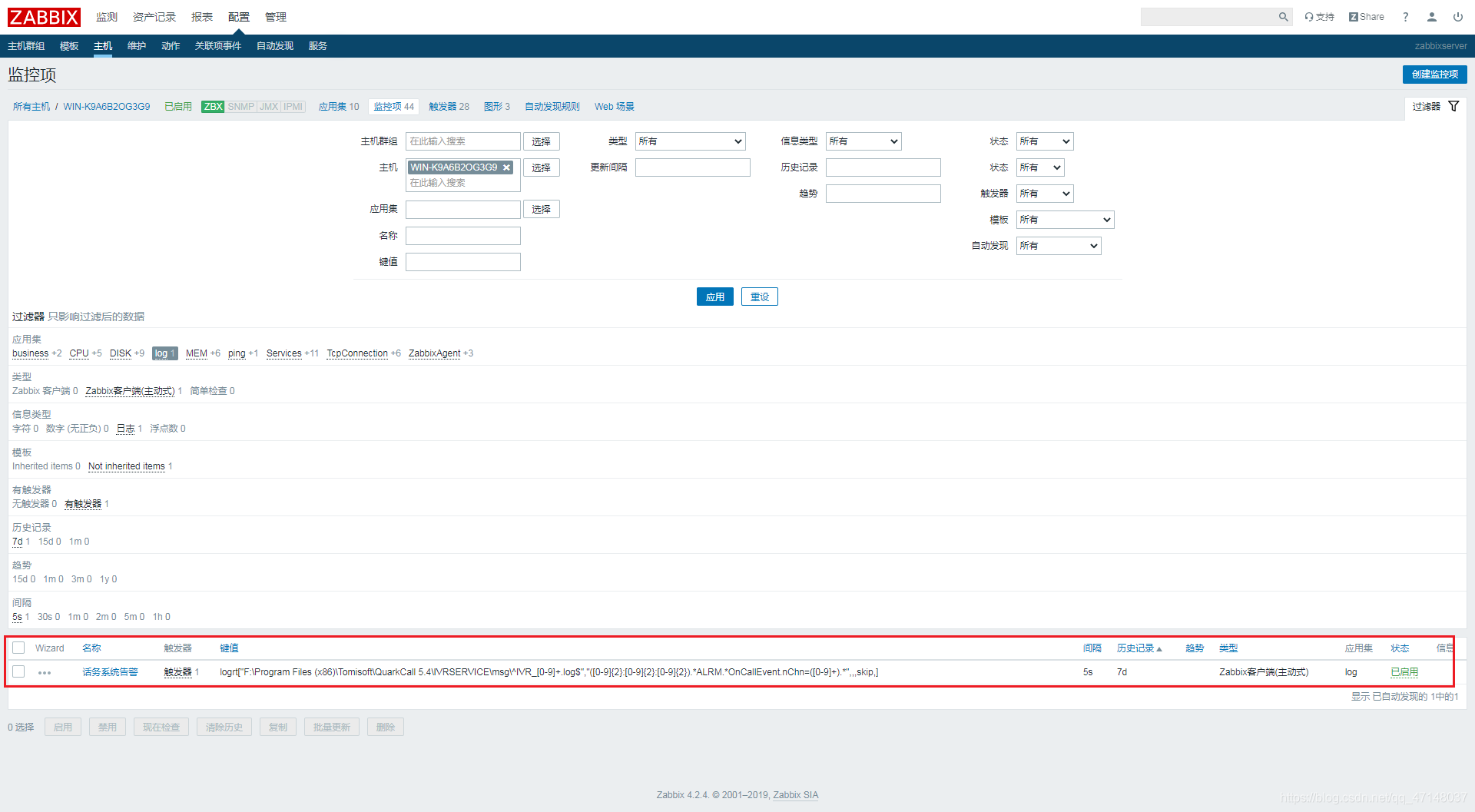Filter by business application subfilter
The height and width of the screenshot is (812, 1475).
coord(31,353)
